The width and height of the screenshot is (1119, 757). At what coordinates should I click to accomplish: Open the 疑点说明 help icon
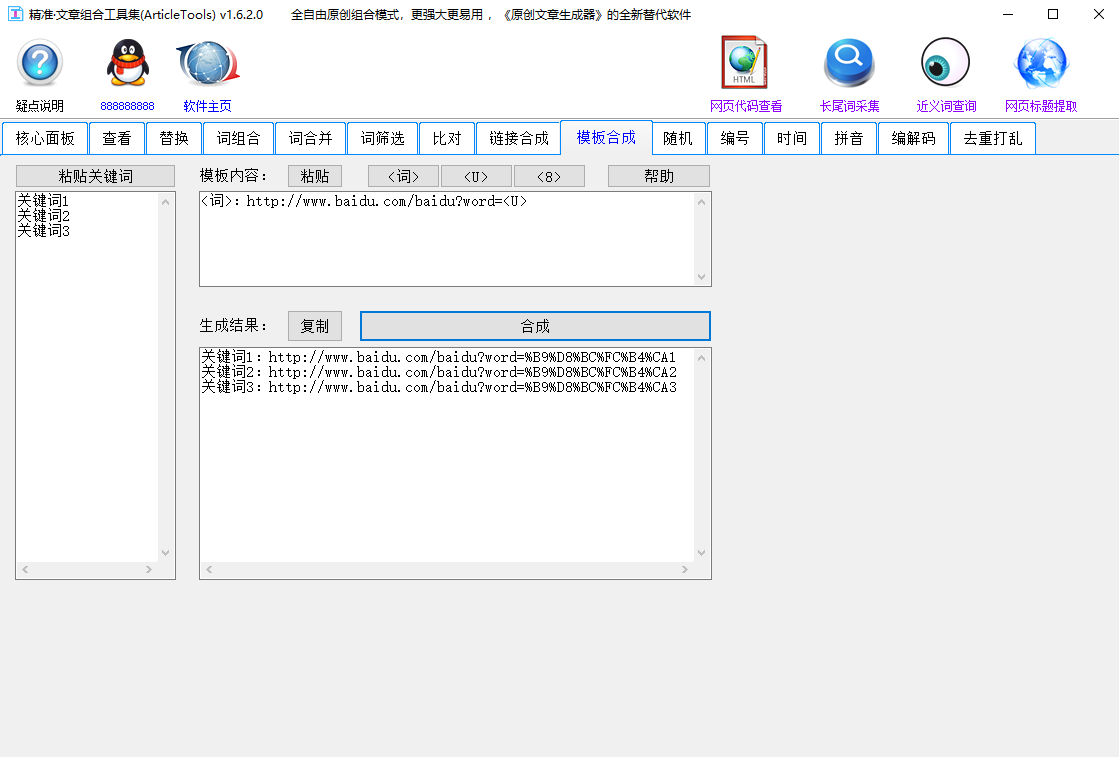click(x=38, y=62)
